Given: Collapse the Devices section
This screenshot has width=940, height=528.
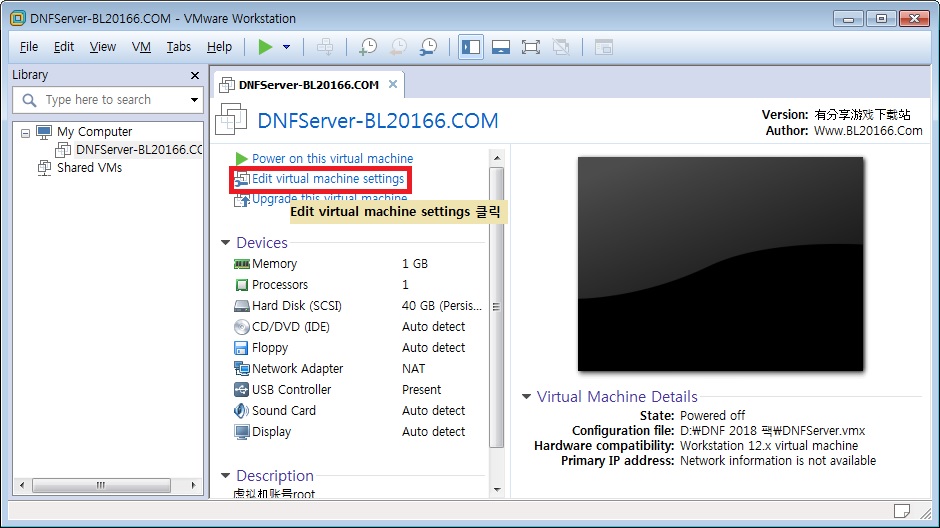Looking at the screenshot, I should click(226, 243).
